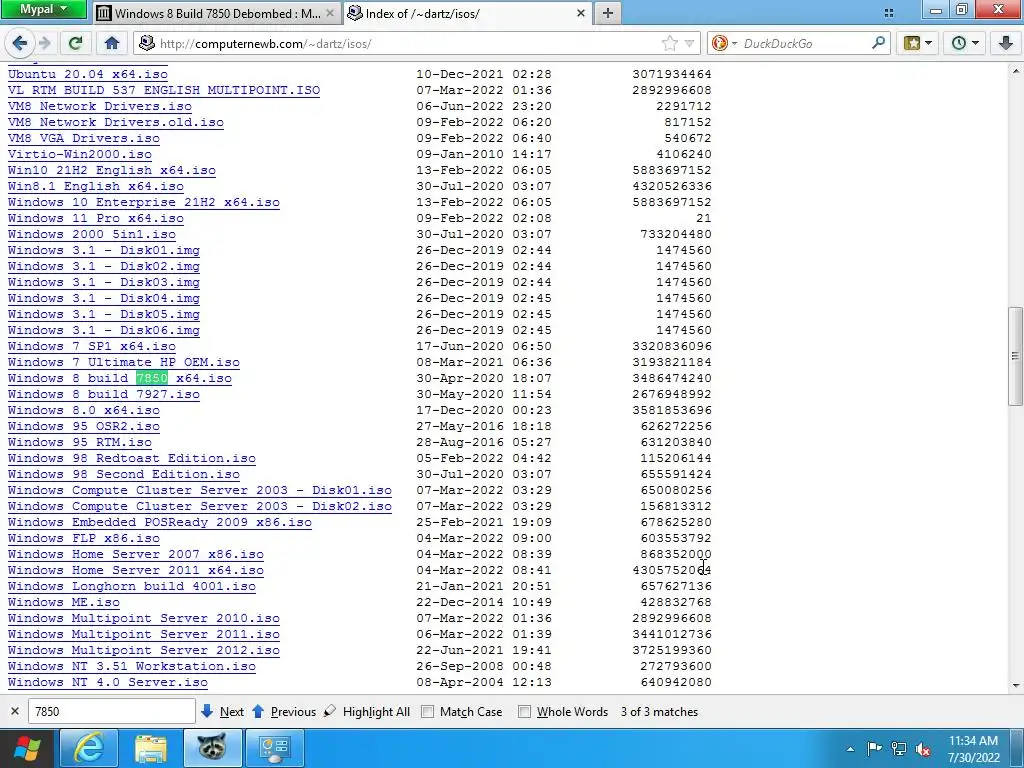Open Windows NT 4.0 Server.iso link

[x=108, y=682]
